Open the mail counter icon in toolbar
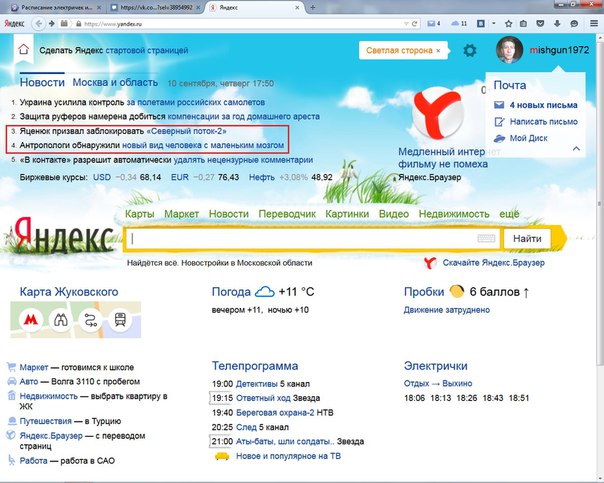 434,23
